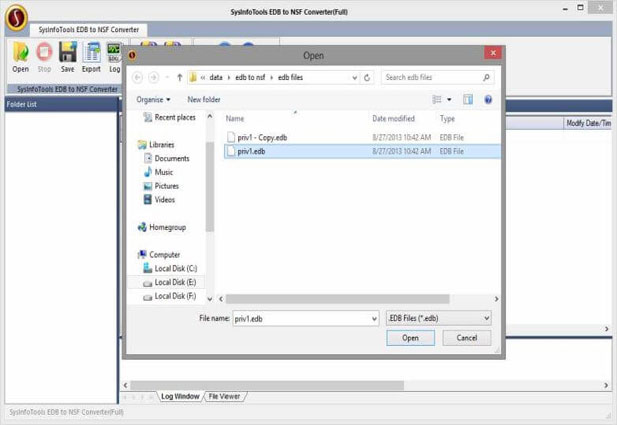Open Local Disk (F:)

169,296
